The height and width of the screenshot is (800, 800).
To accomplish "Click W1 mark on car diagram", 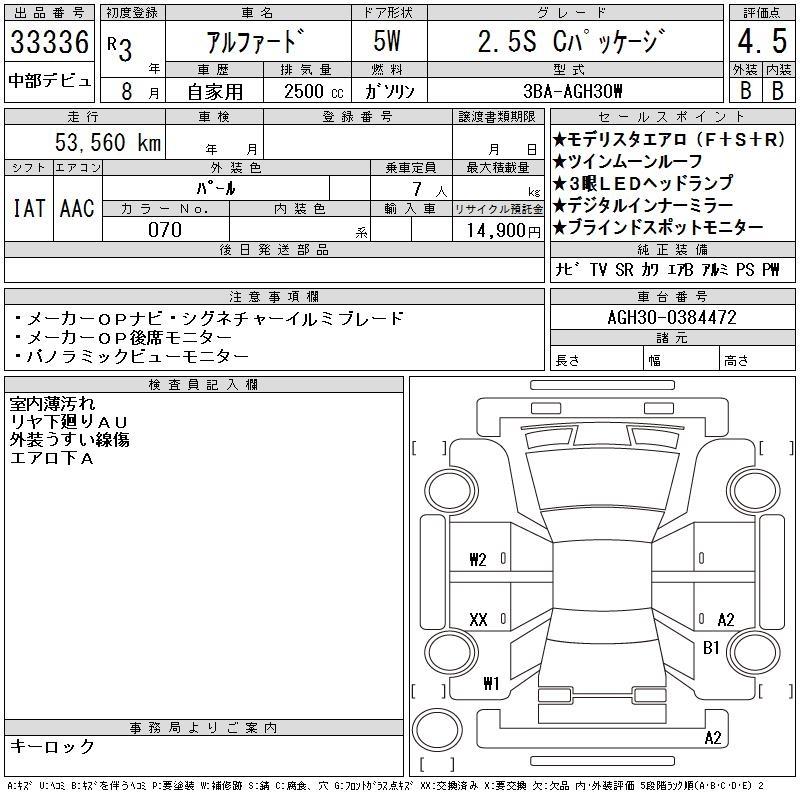I will 491,683.
